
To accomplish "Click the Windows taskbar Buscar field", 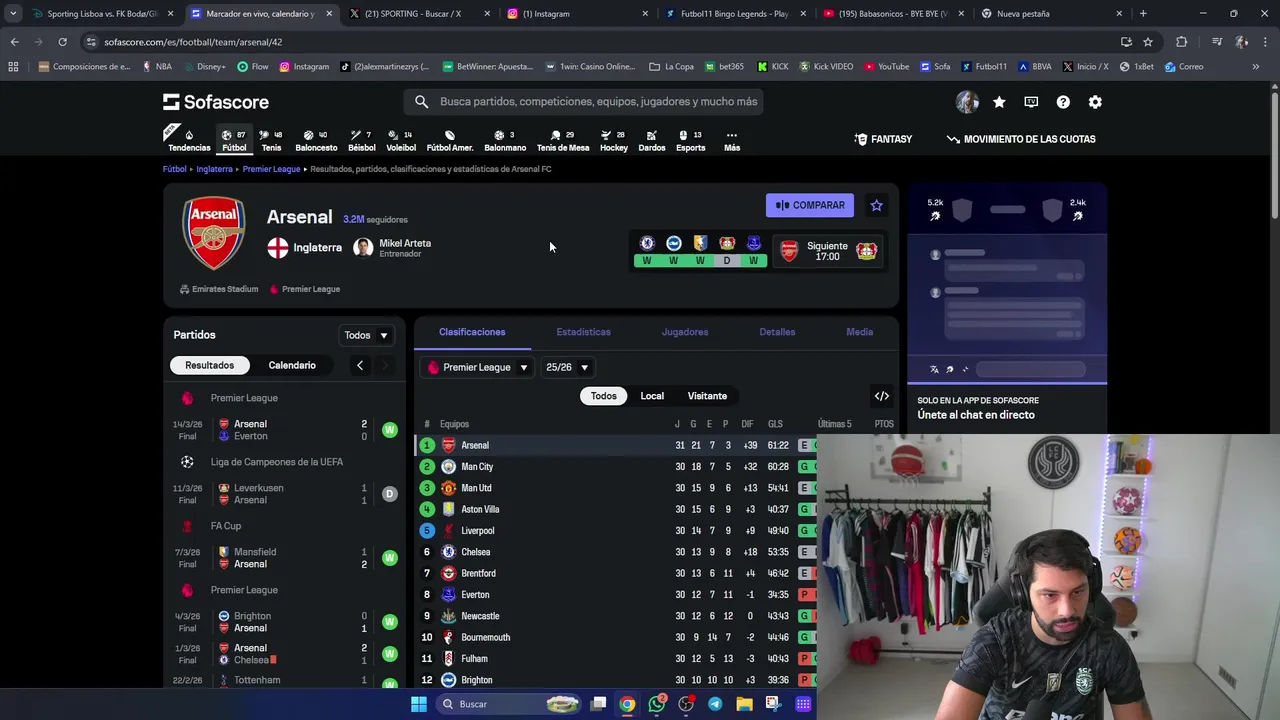I will click(507, 704).
